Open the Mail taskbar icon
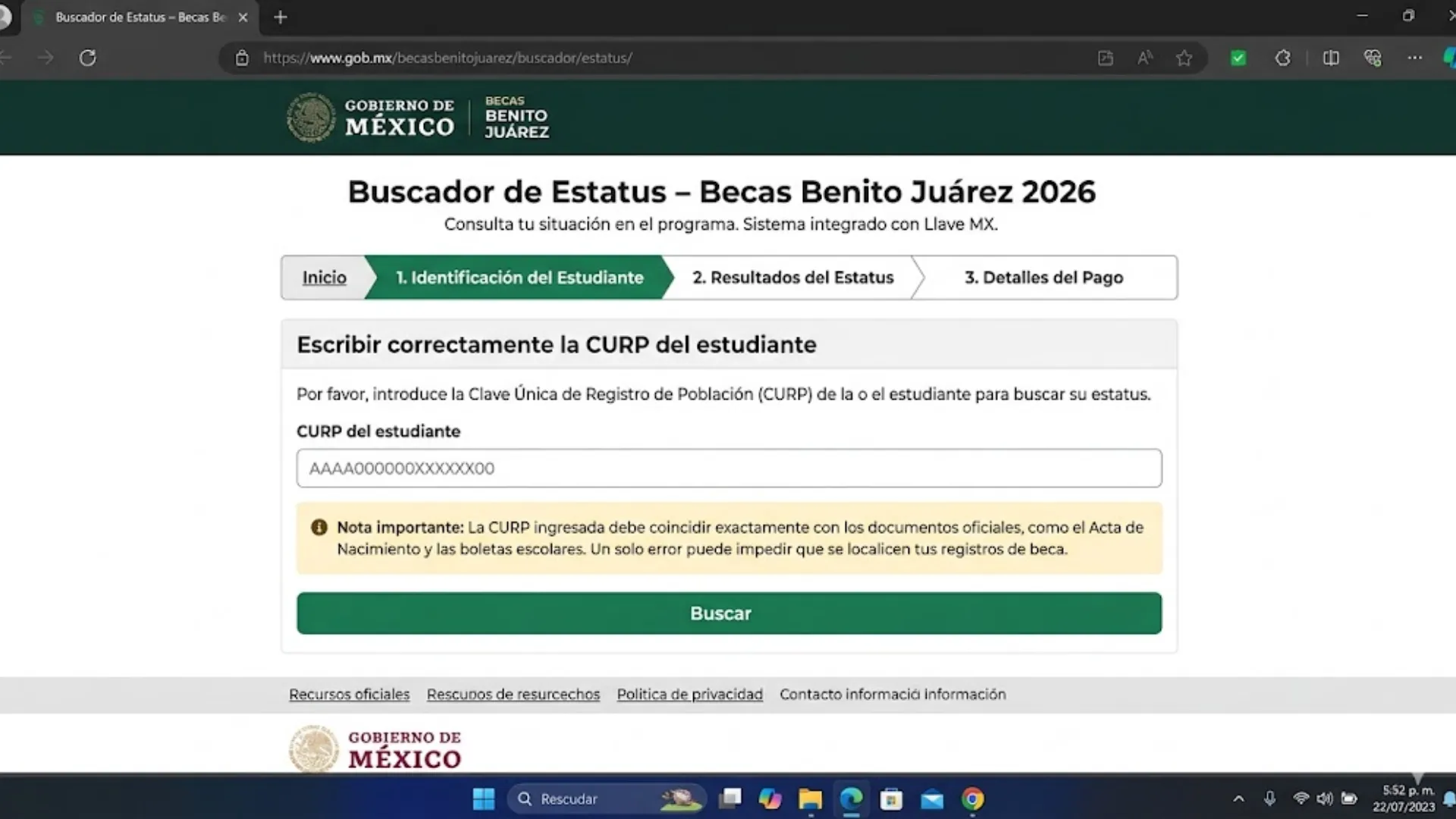The image size is (1456, 819). [932, 799]
